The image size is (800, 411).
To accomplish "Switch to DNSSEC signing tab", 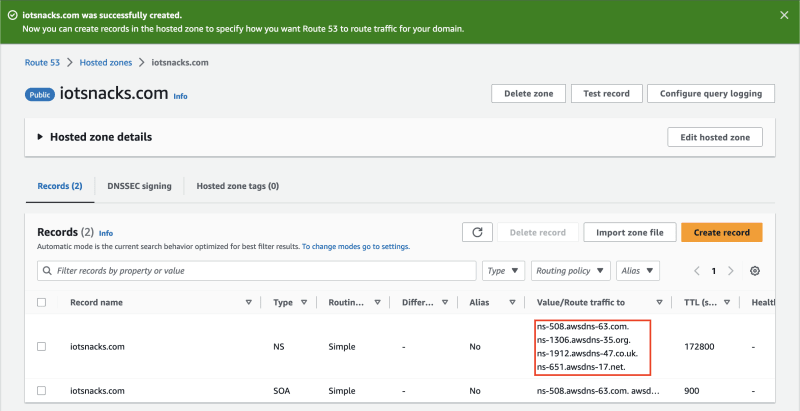I will [139, 186].
